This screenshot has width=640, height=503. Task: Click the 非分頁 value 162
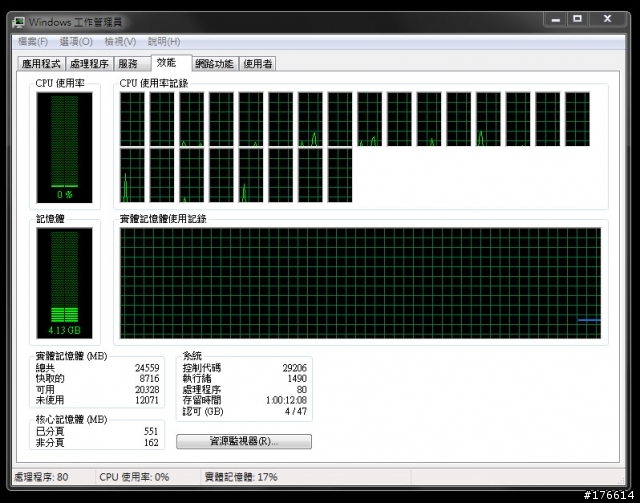[x=151, y=443]
